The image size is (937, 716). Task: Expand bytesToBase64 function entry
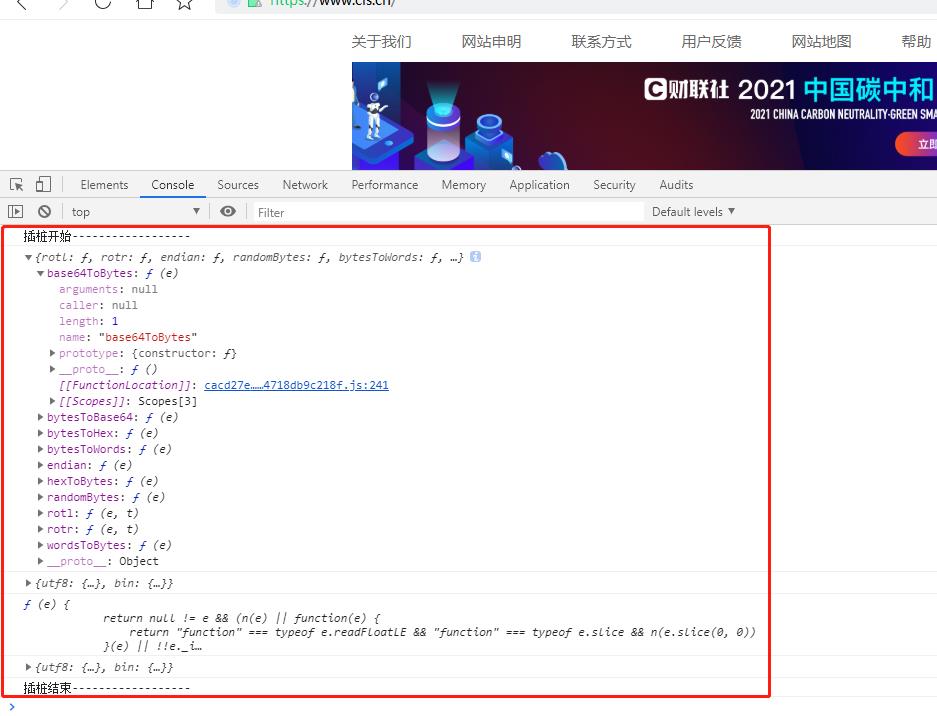click(40, 417)
